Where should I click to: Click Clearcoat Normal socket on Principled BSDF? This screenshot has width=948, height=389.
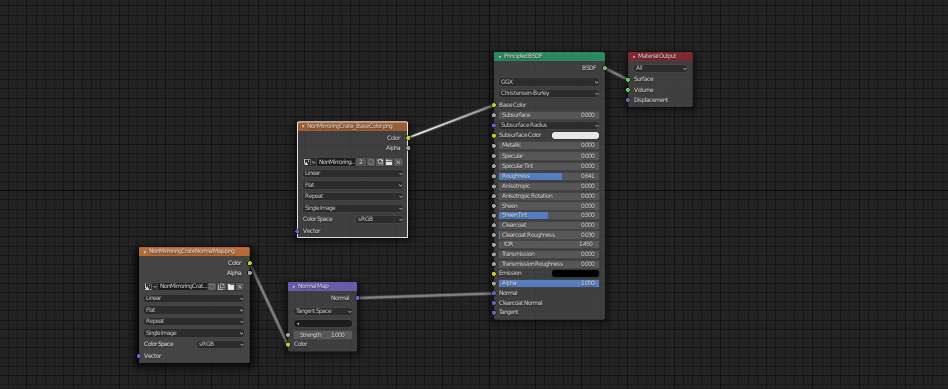[x=494, y=303]
